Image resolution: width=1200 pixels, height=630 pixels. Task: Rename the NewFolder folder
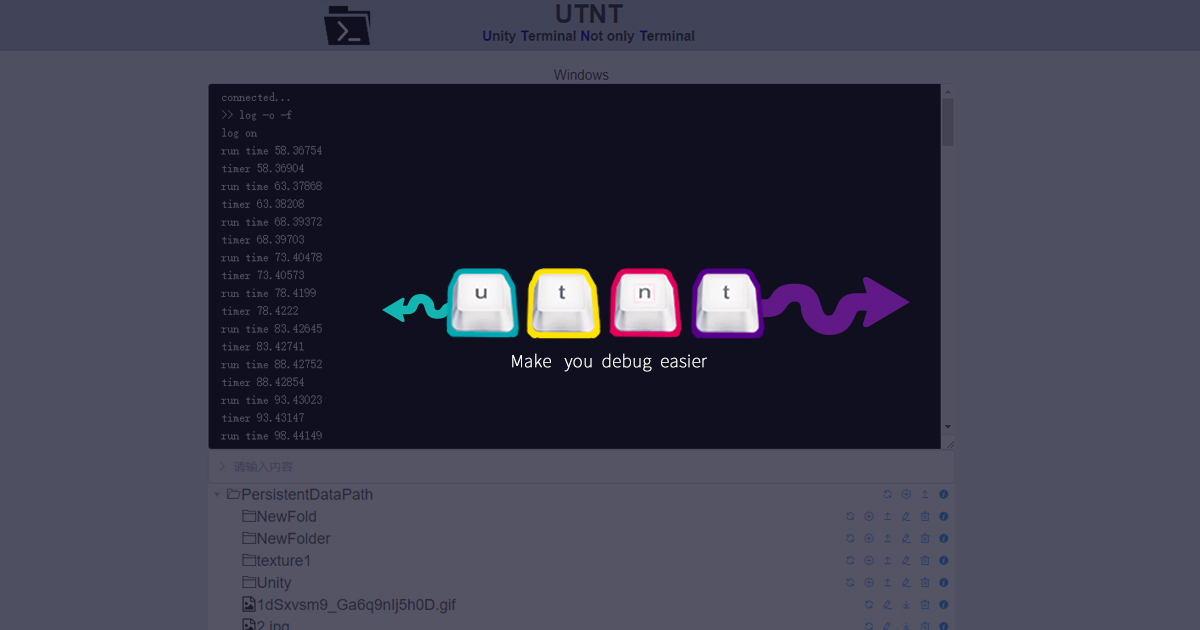[906, 538]
